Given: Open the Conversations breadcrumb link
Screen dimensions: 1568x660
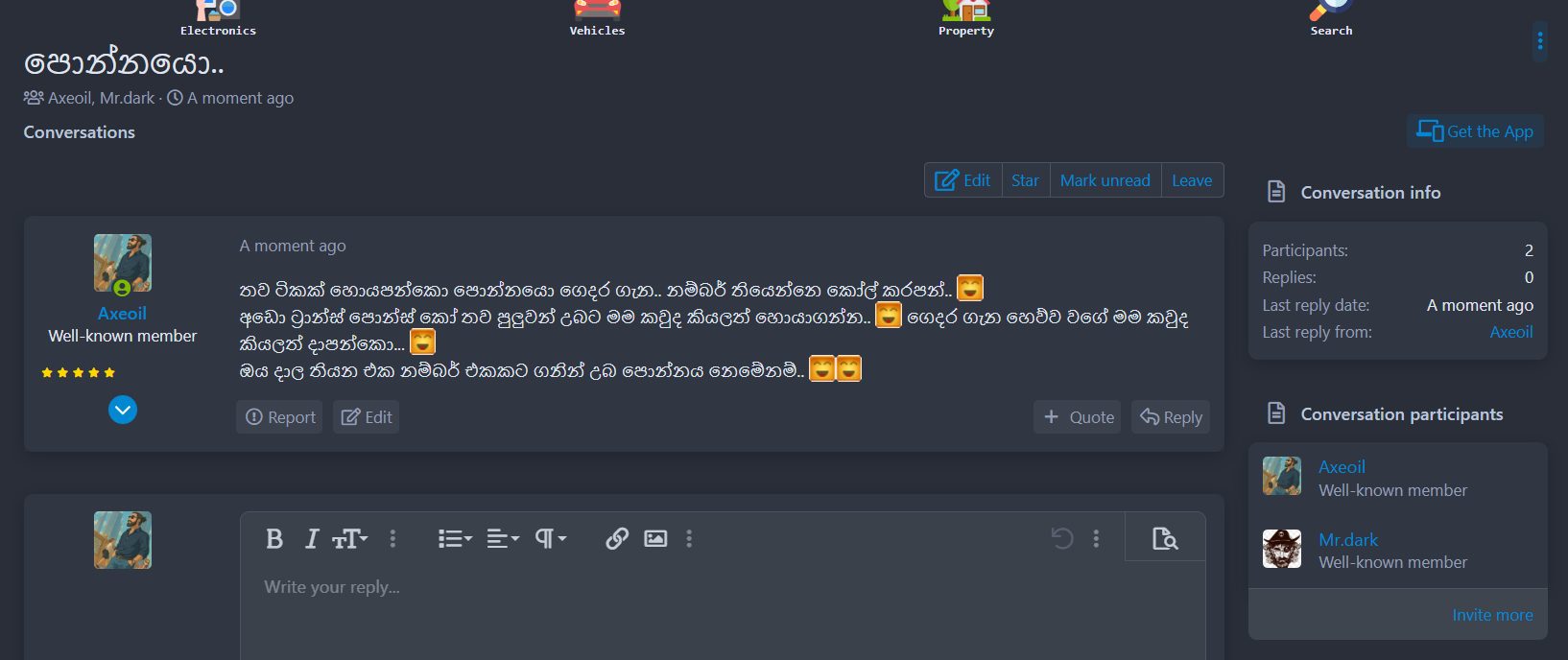Looking at the screenshot, I should [80, 132].
